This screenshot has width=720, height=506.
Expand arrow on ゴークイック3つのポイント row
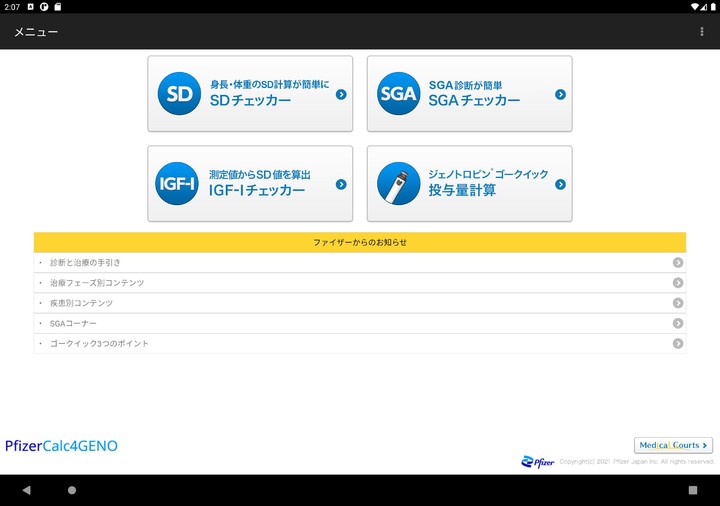click(x=678, y=343)
